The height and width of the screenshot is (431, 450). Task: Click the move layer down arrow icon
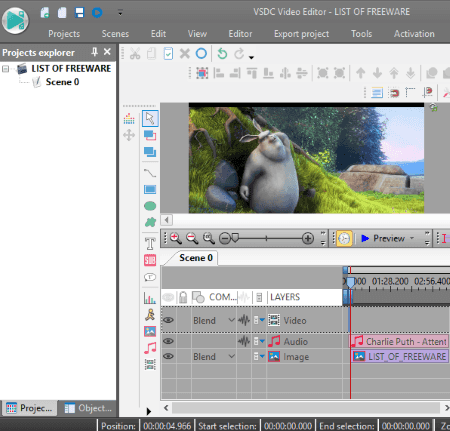point(377,73)
